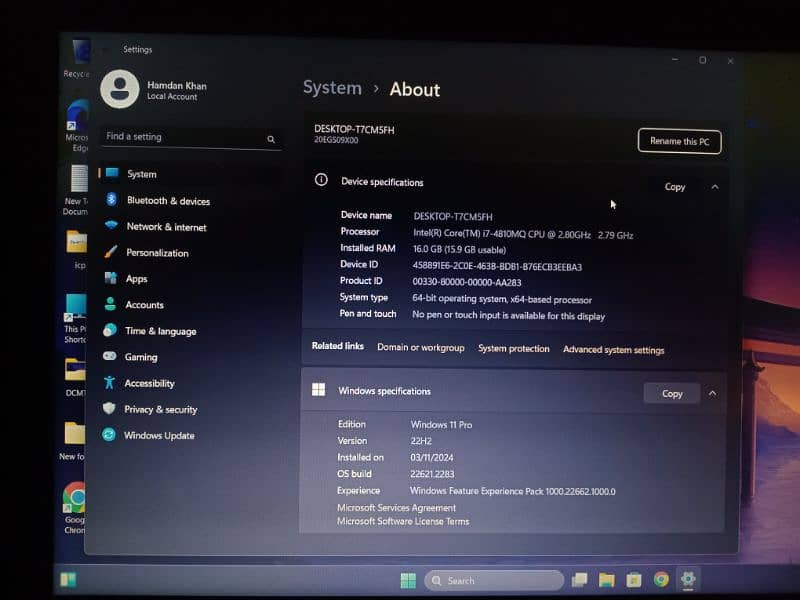Click the Edition value Windows 11 Pro
800x600 pixels.
click(x=441, y=424)
